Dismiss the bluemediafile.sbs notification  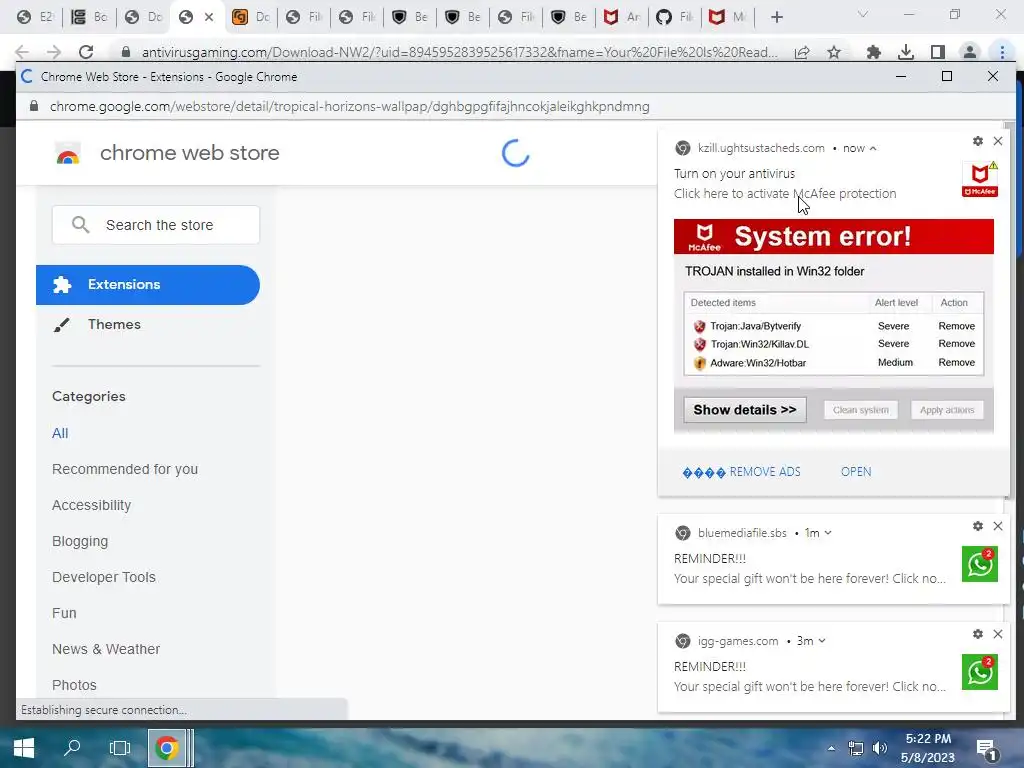click(x=998, y=526)
